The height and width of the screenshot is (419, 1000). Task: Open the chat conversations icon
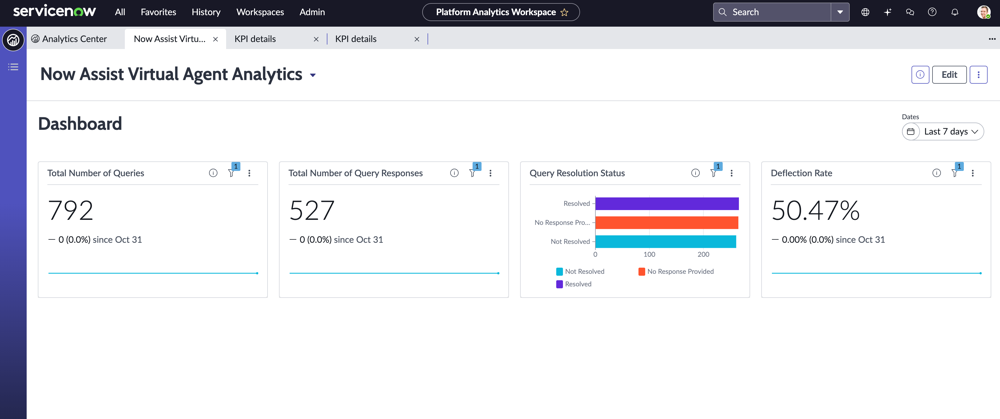909,12
